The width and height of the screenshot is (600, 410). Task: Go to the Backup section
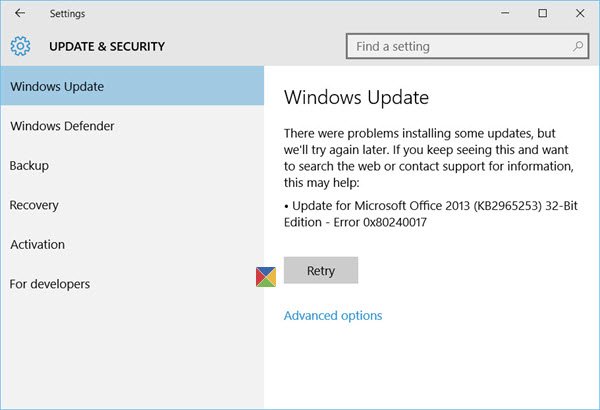29,165
